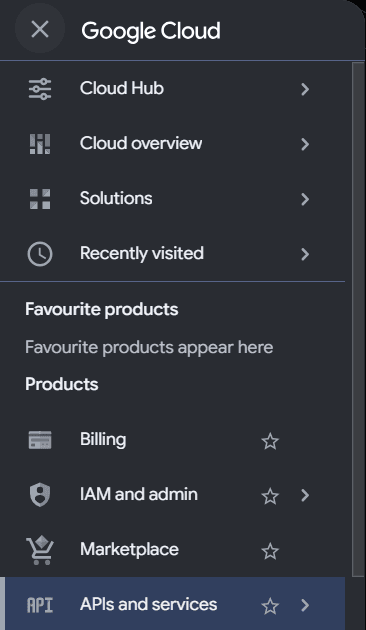
Task: Star IAM and admin as favourite
Action: [x=270, y=496]
